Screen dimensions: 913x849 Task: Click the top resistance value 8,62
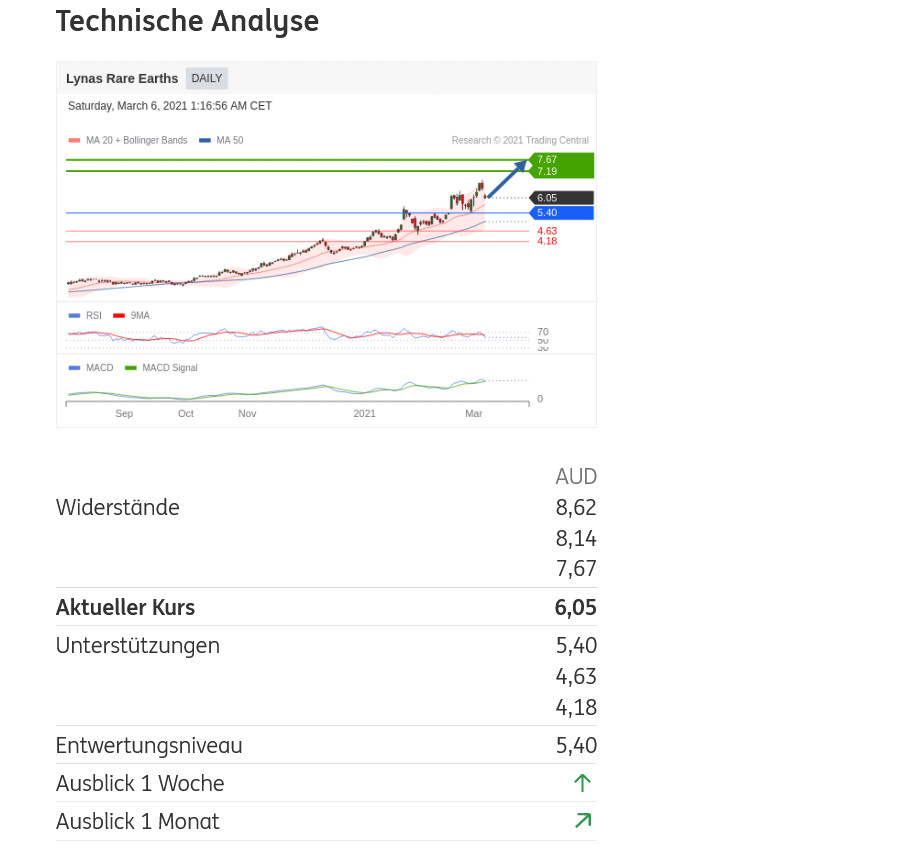(576, 507)
